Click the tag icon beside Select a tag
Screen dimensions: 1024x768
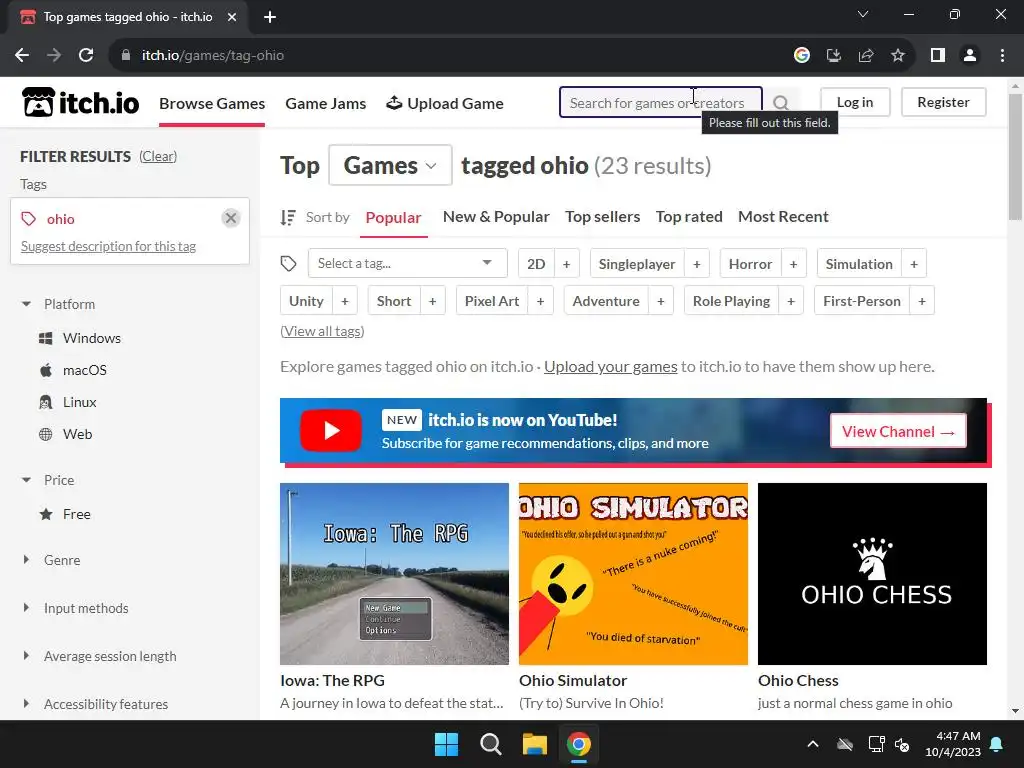click(288, 264)
